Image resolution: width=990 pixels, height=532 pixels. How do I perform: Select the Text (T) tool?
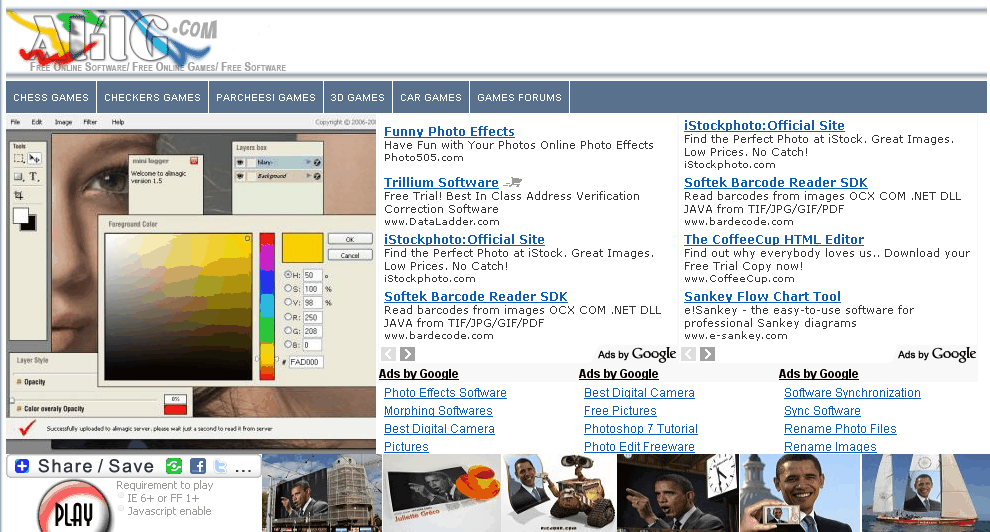[34, 177]
